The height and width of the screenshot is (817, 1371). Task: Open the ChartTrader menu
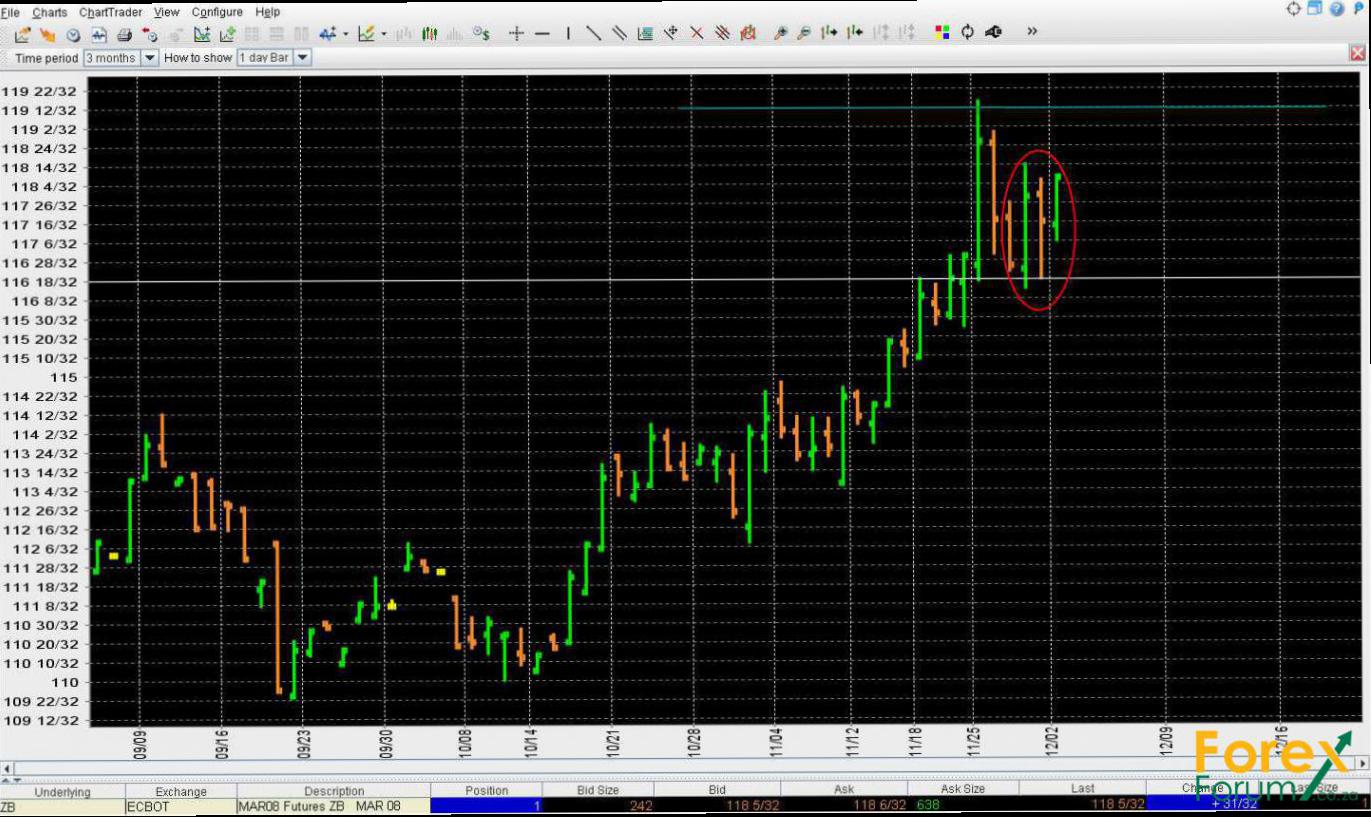(110, 12)
